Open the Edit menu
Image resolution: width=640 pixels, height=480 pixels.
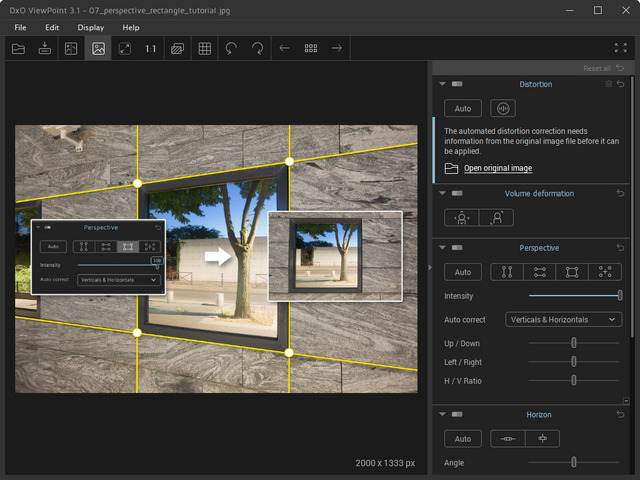[52, 27]
